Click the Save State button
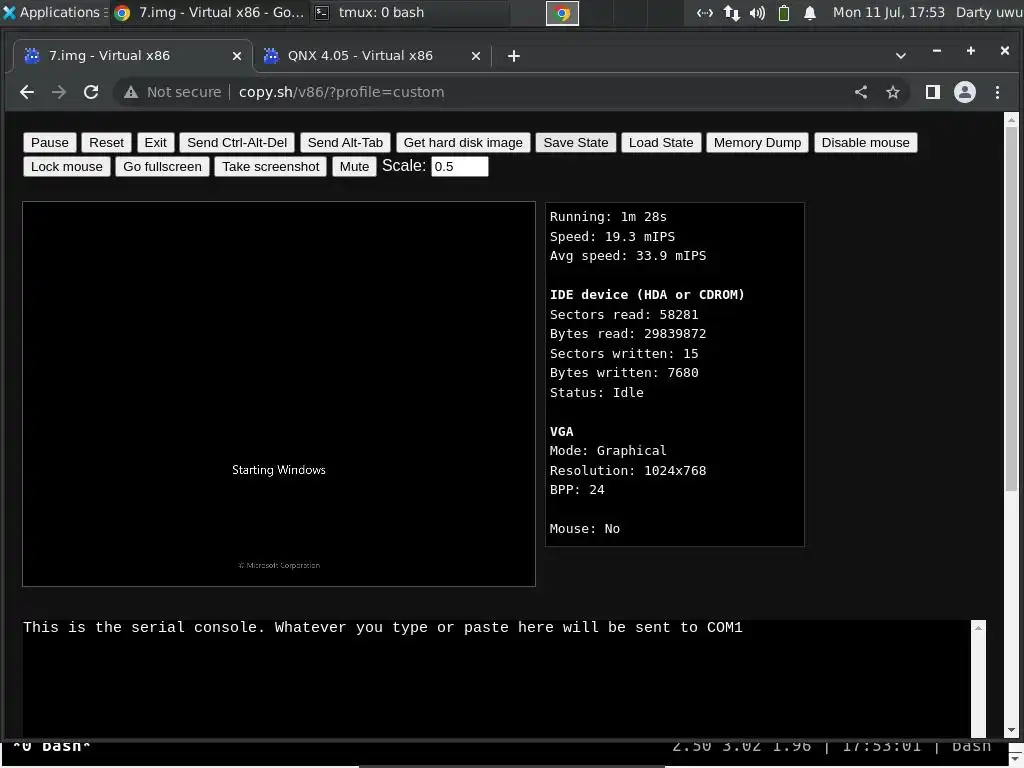This screenshot has width=1024, height=768. [576, 142]
